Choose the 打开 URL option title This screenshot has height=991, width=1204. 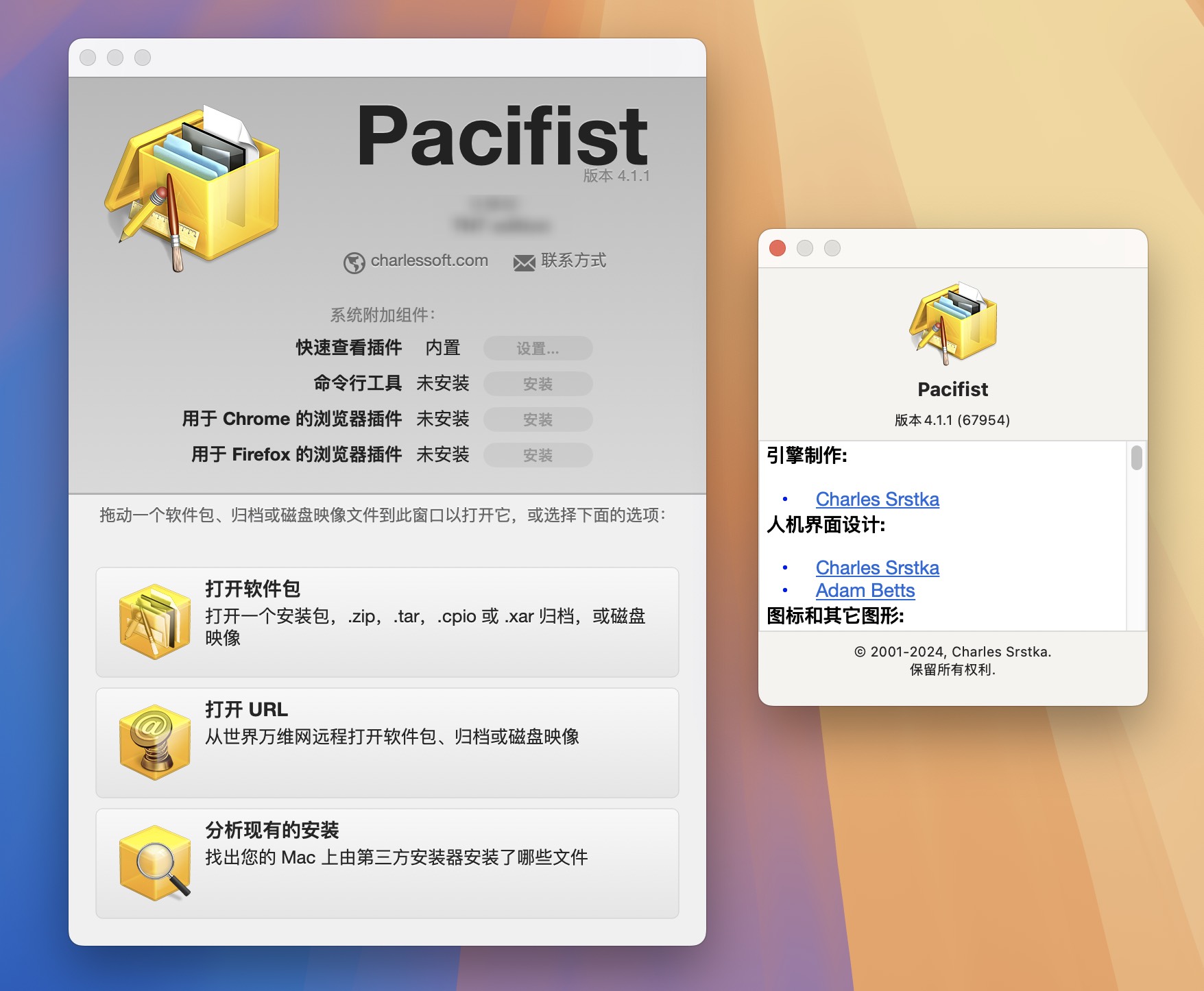247,709
